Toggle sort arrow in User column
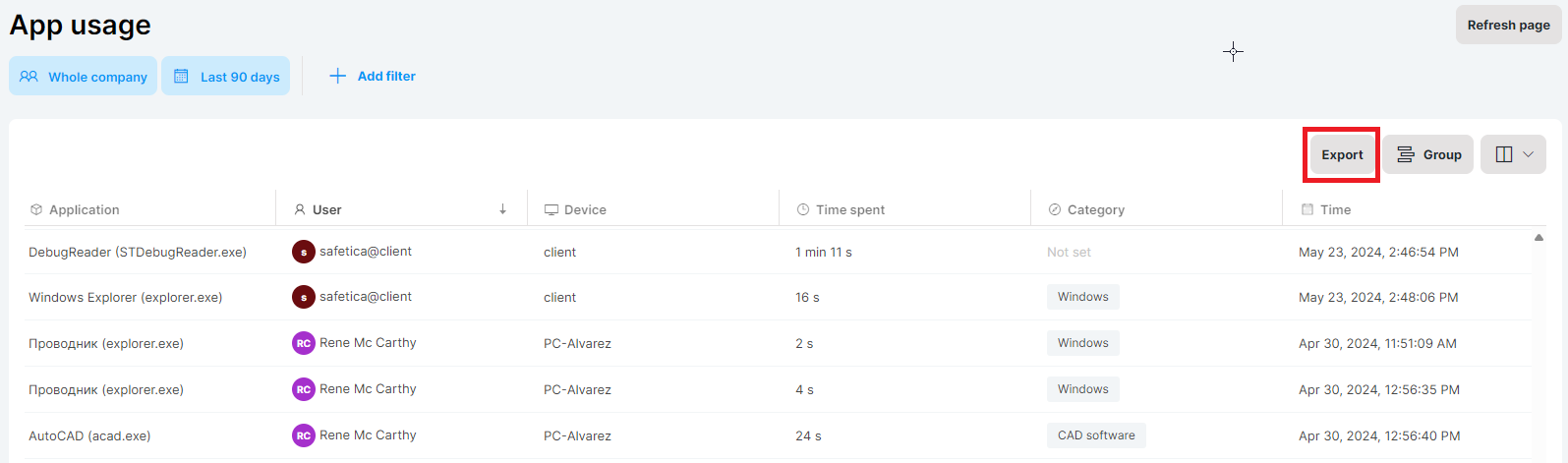 point(502,209)
